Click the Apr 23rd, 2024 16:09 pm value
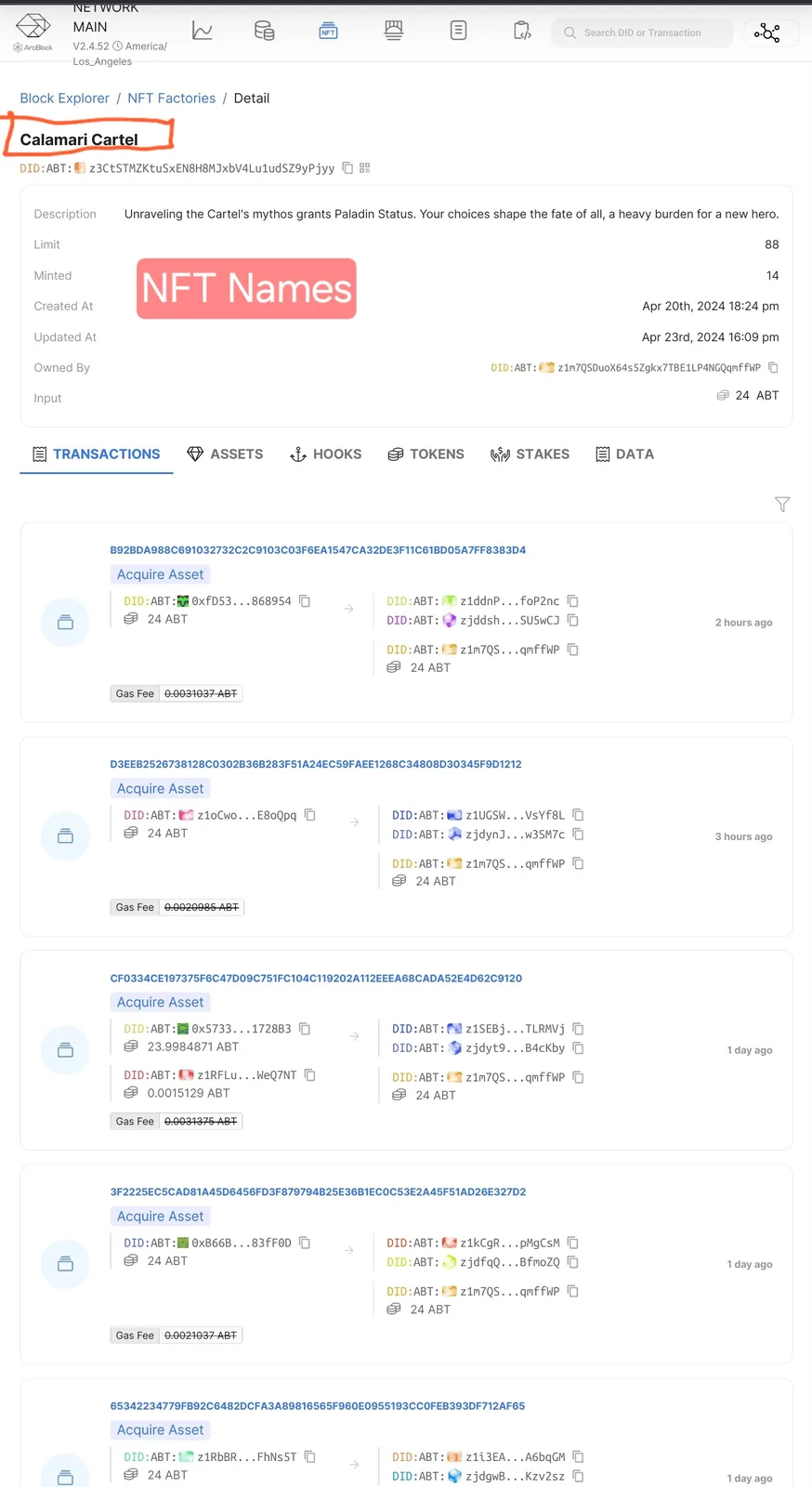This screenshot has width=812, height=1487. click(x=711, y=337)
